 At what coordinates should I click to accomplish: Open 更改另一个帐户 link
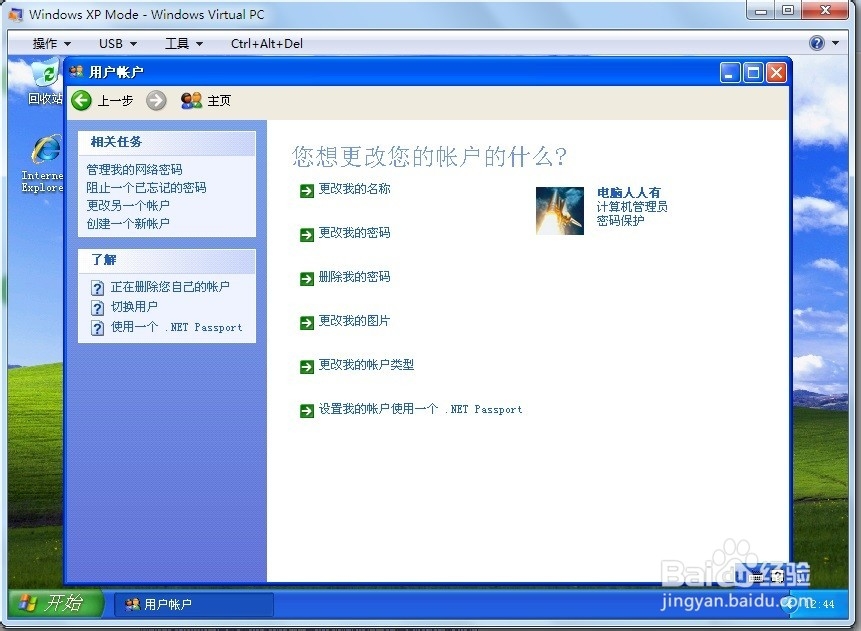(128, 205)
